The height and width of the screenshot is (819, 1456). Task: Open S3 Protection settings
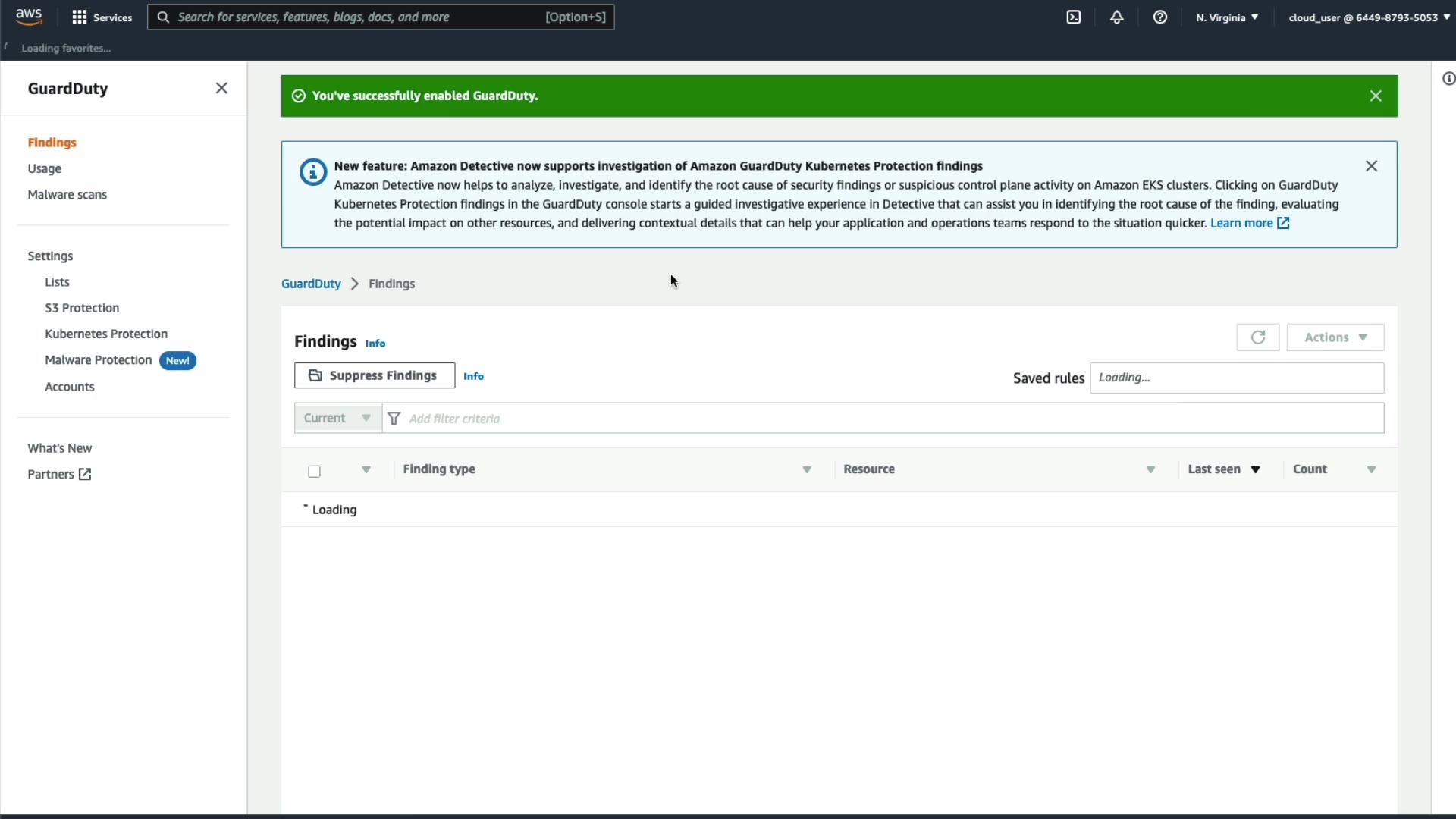(82, 308)
